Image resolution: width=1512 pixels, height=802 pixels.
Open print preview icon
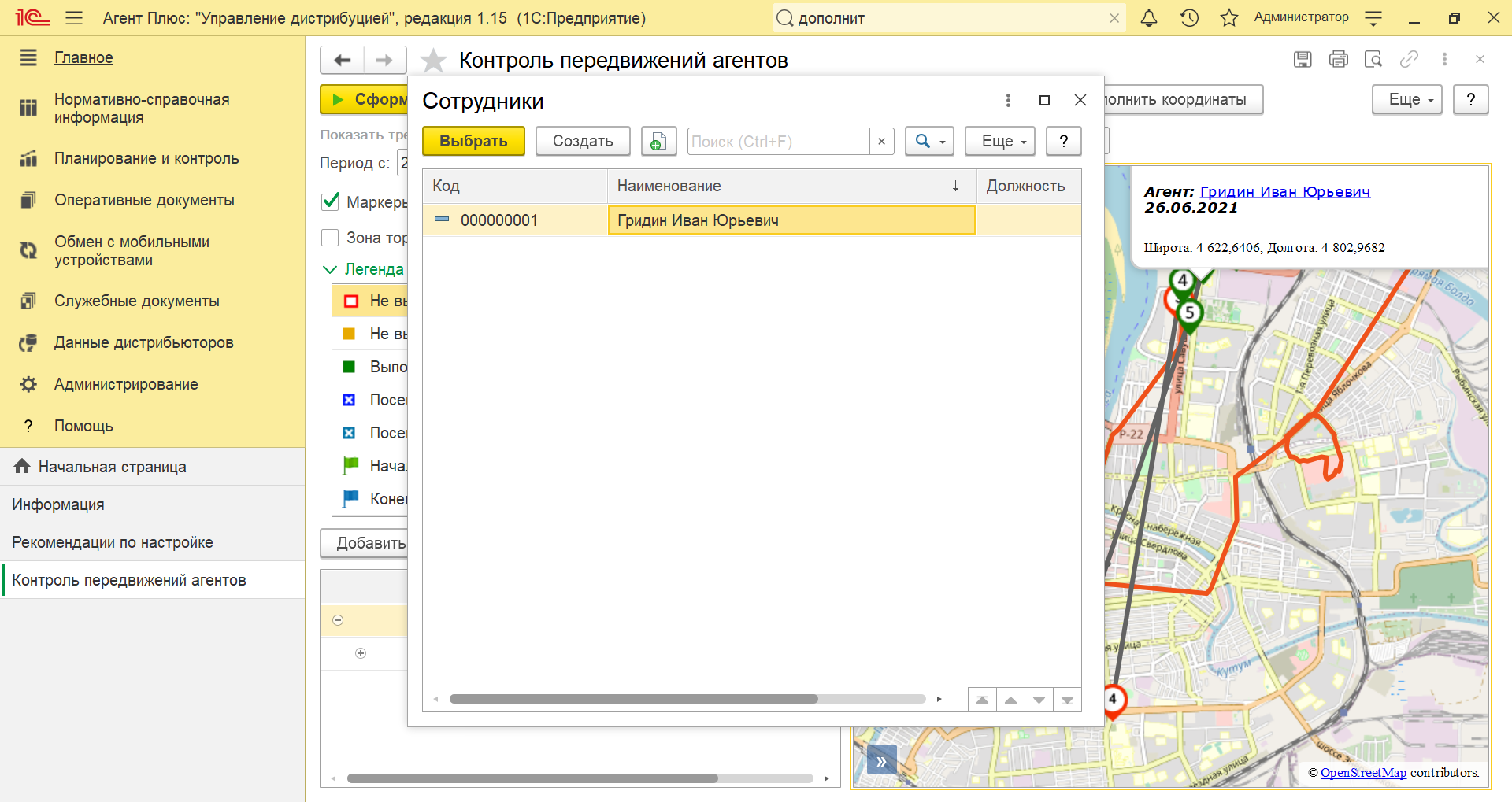click(x=1373, y=59)
